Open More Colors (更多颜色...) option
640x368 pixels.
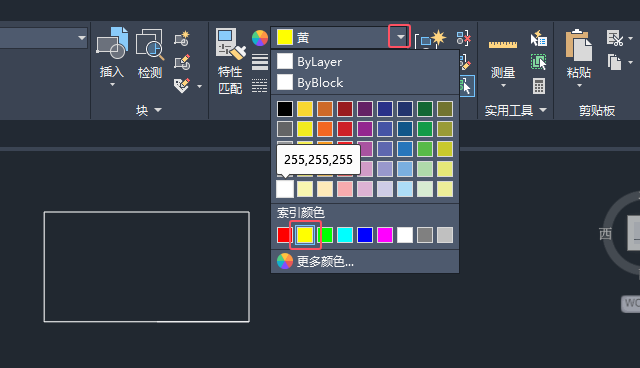tap(365, 261)
